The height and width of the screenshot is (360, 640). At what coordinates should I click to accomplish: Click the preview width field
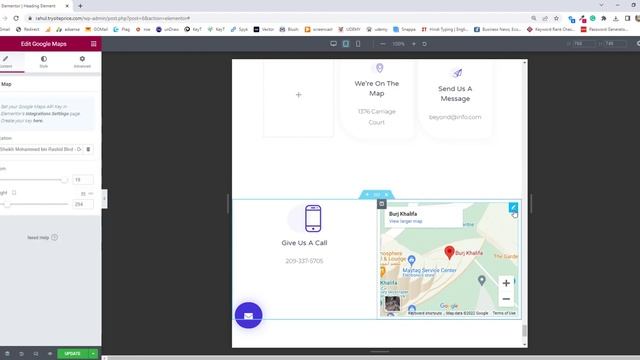coord(583,44)
